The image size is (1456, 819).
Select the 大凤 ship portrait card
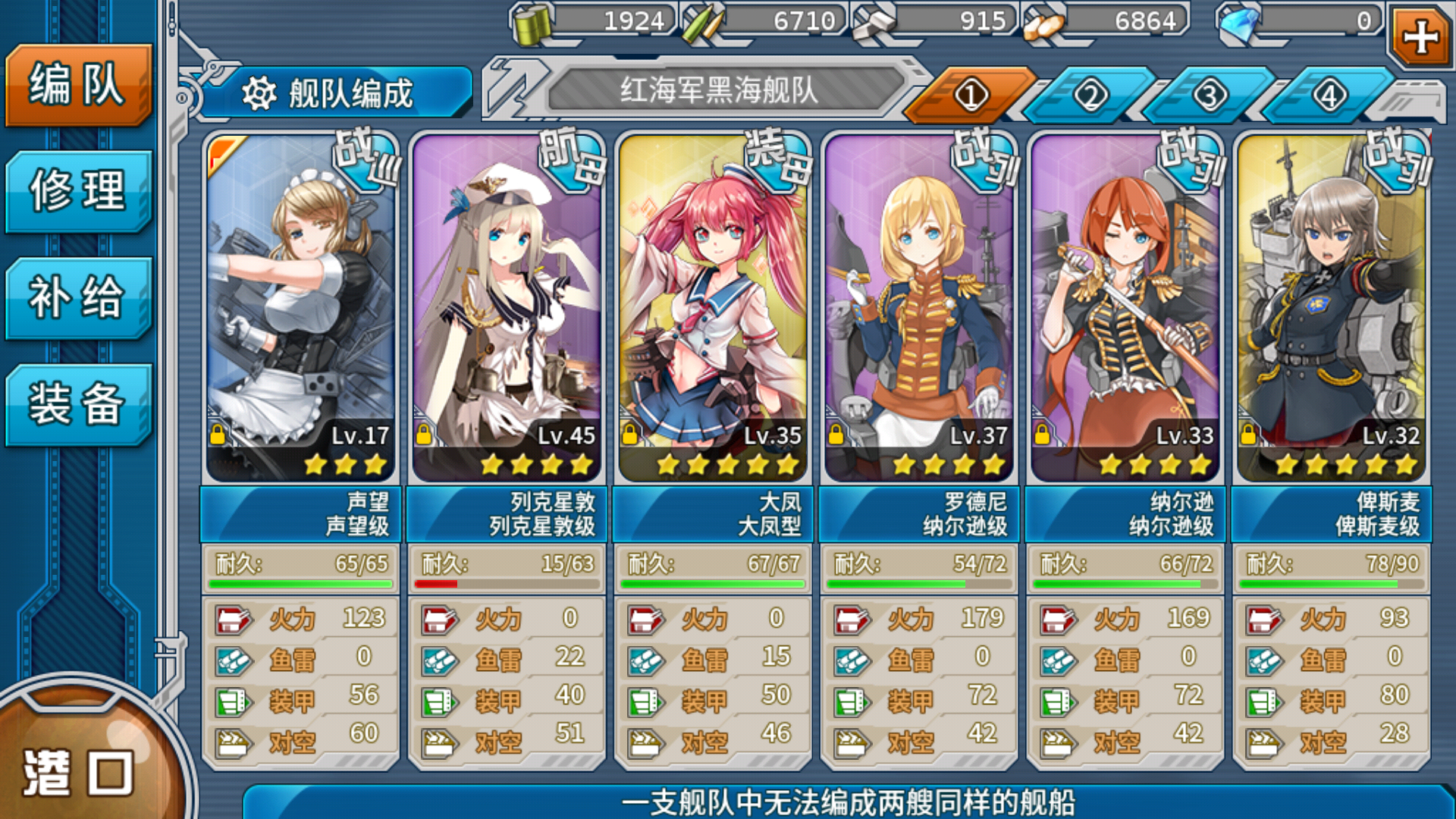(714, 307)
